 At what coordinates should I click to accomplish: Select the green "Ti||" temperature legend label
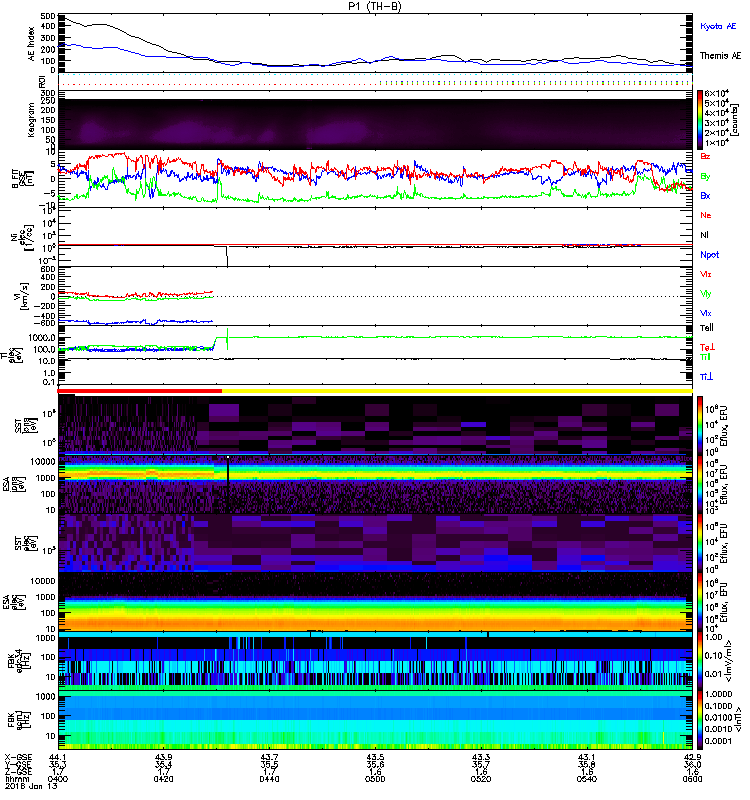point(705,357)
